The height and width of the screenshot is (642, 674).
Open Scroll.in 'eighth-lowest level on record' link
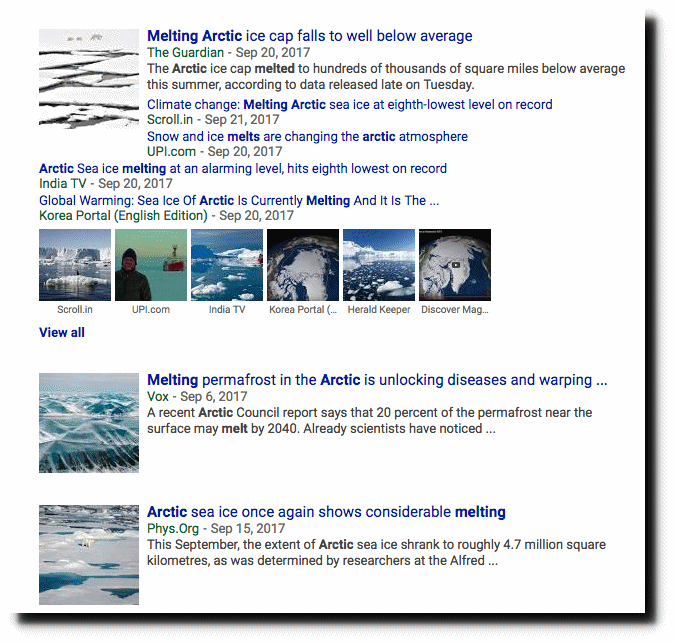pyautogui.click(x=349, y=104)
